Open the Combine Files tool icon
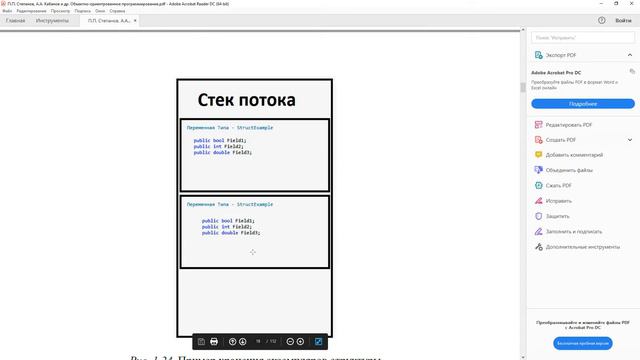Viewport: 640px width, 360px height. click(538, 170)
